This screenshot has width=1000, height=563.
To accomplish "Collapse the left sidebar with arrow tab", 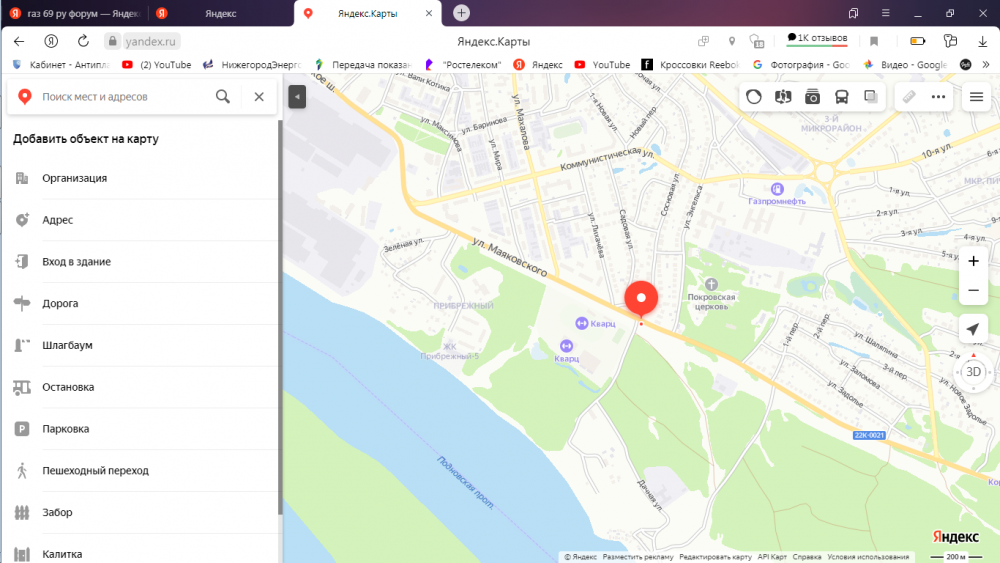I will click(296, 97).
